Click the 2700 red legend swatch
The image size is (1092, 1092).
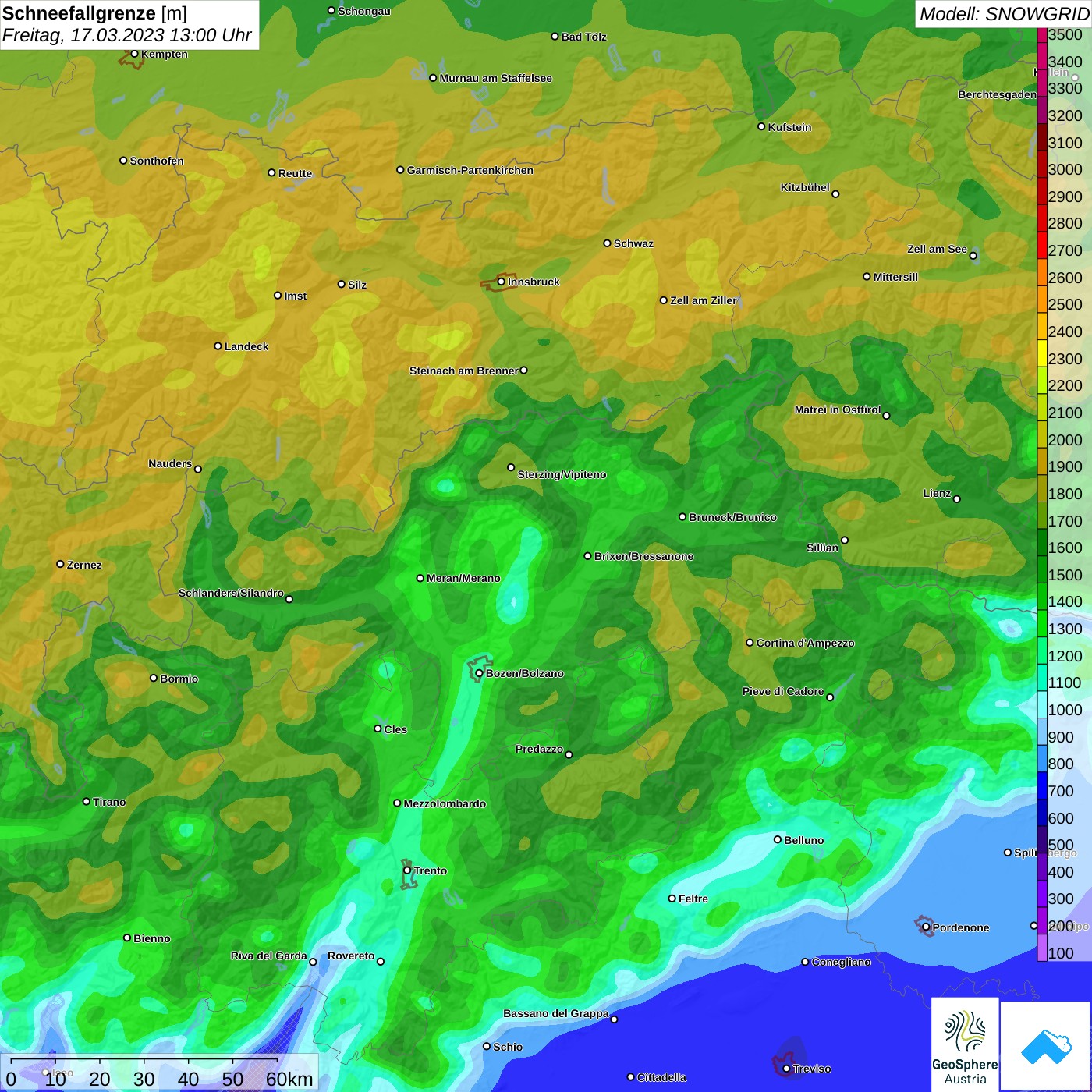point(1042,245)
